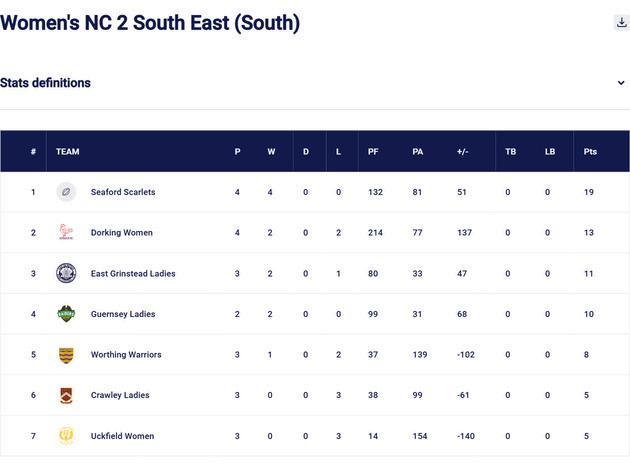
Task: Click the Dorking Women team logo
Action: [x=66, y=233]
